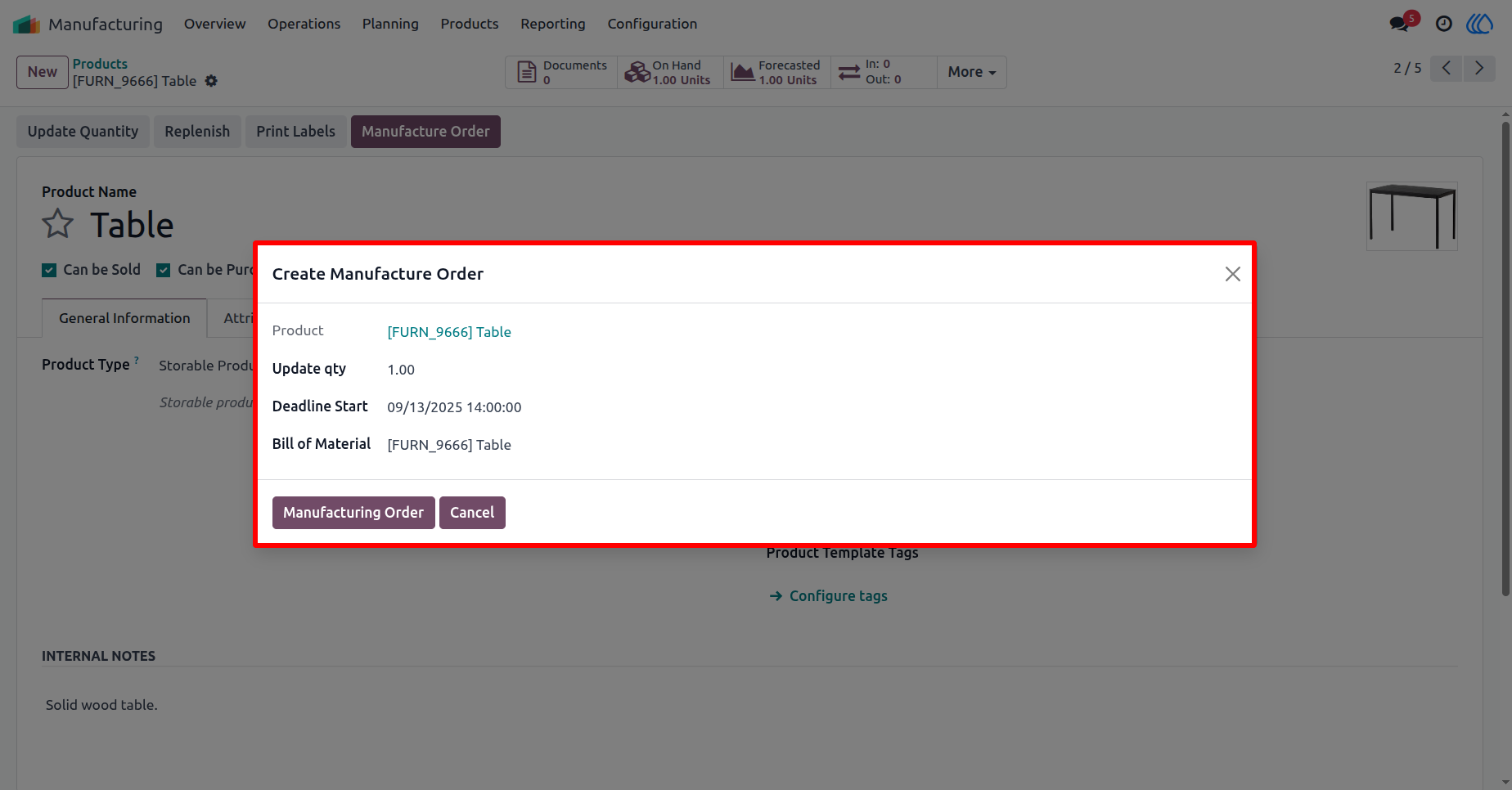The image size is (1512, 790).
Task: Open the [FURN_9666] Table product link
Action: [x=449, y=332]
